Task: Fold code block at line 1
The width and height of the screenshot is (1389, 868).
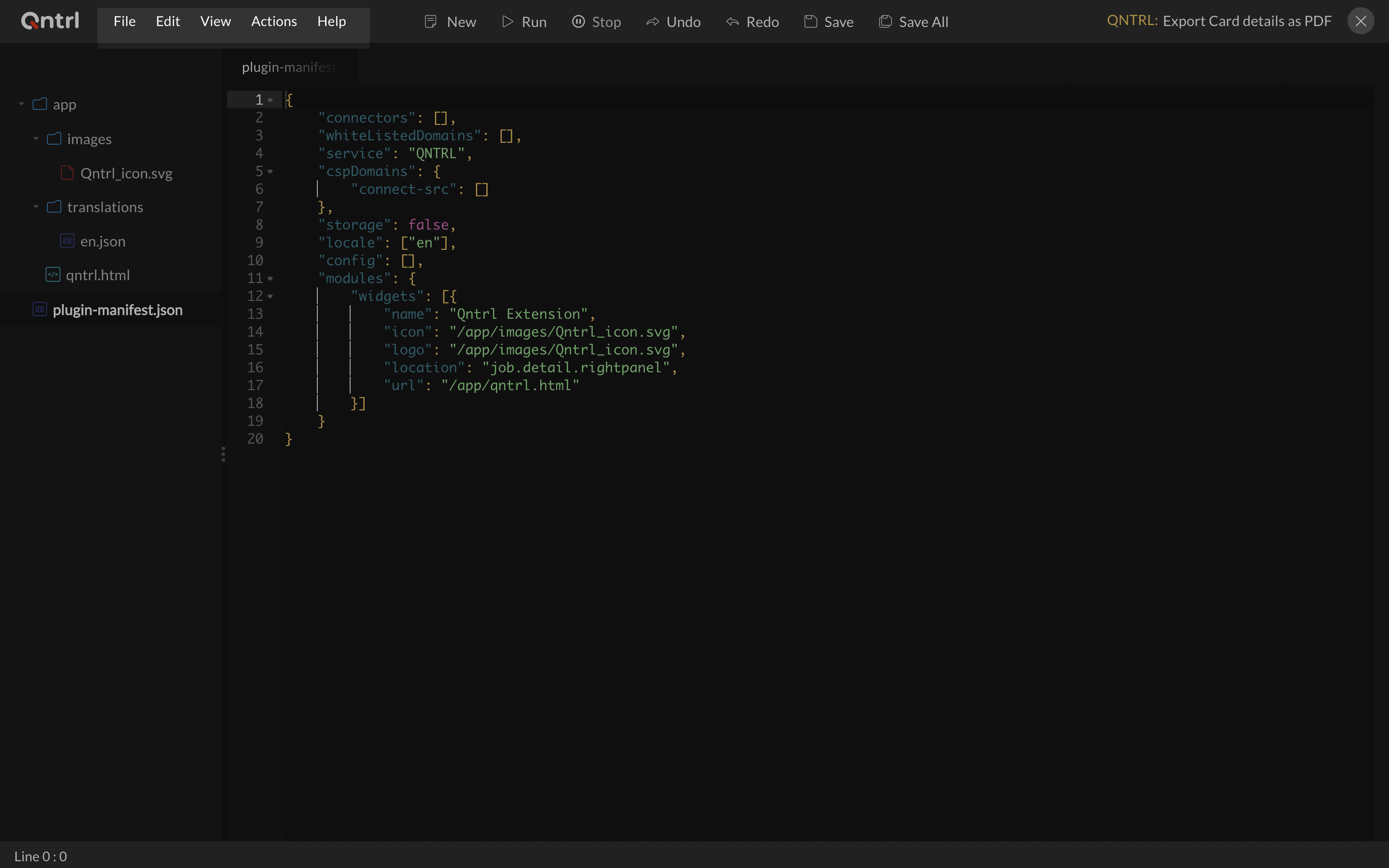Action: tap(271, 100)
